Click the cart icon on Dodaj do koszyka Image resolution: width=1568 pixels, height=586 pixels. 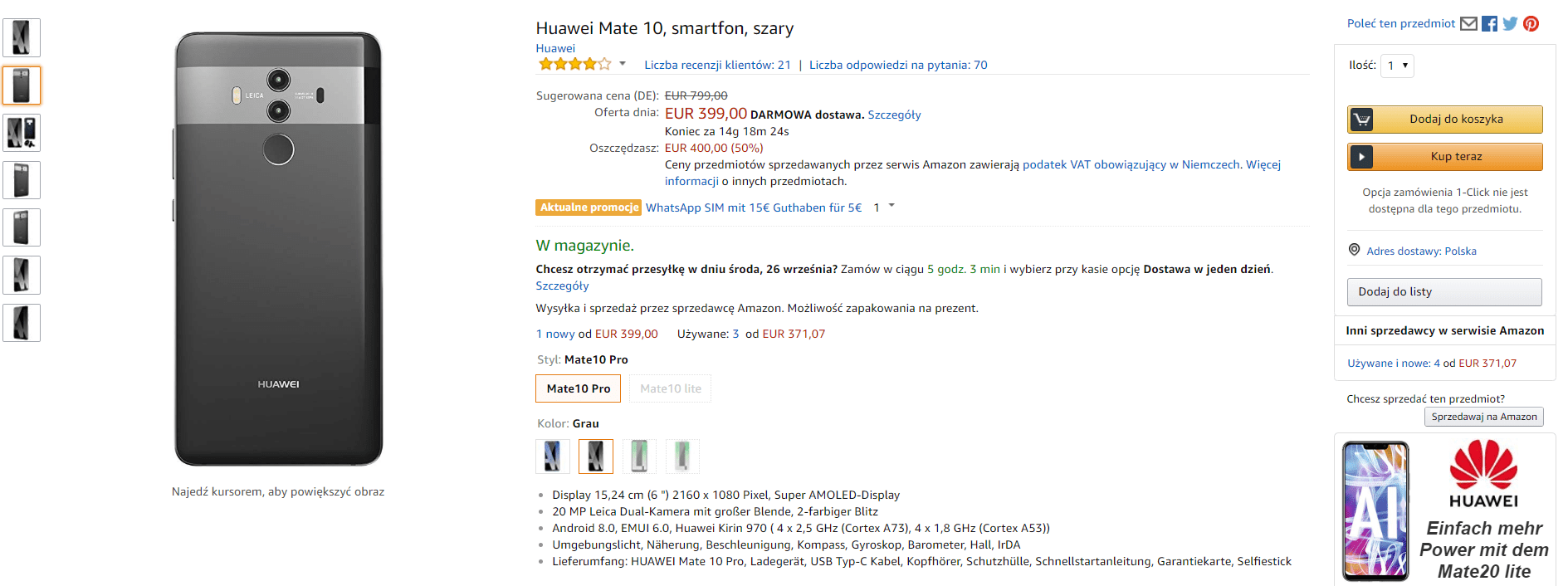(x=1361, y=120)
